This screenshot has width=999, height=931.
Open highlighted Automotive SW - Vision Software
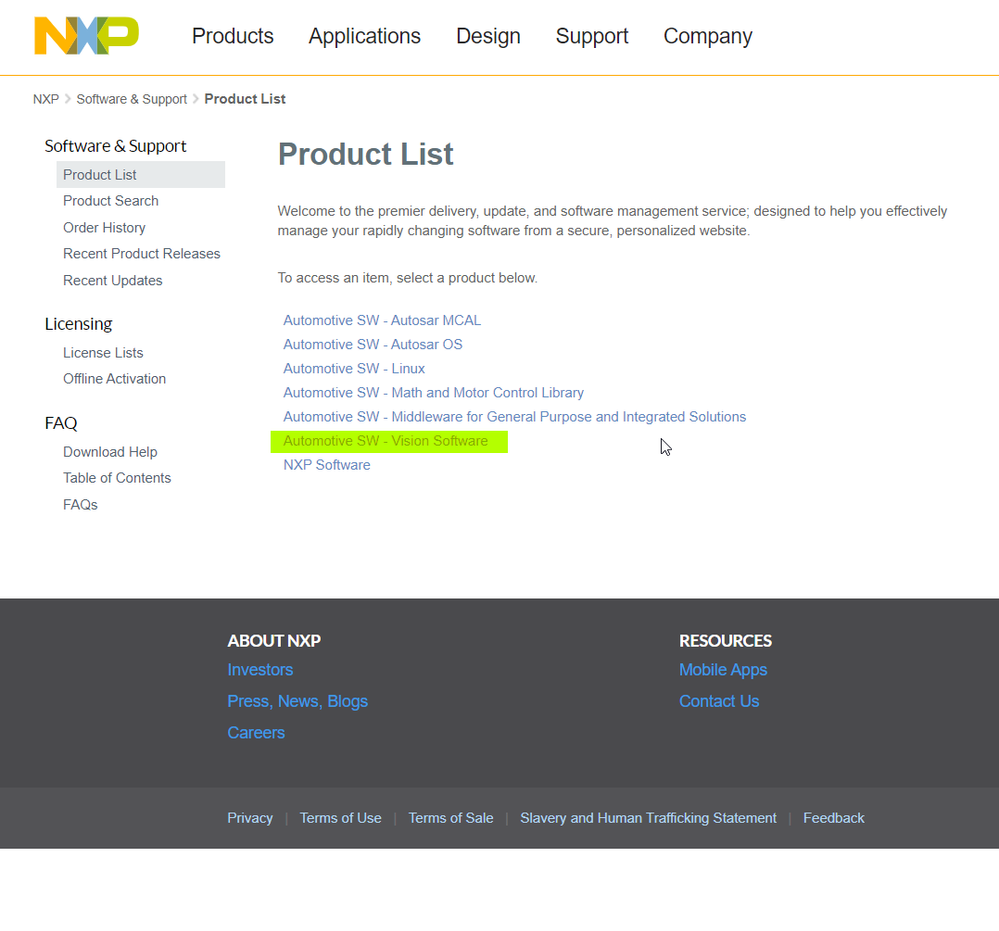pos(386,441)
